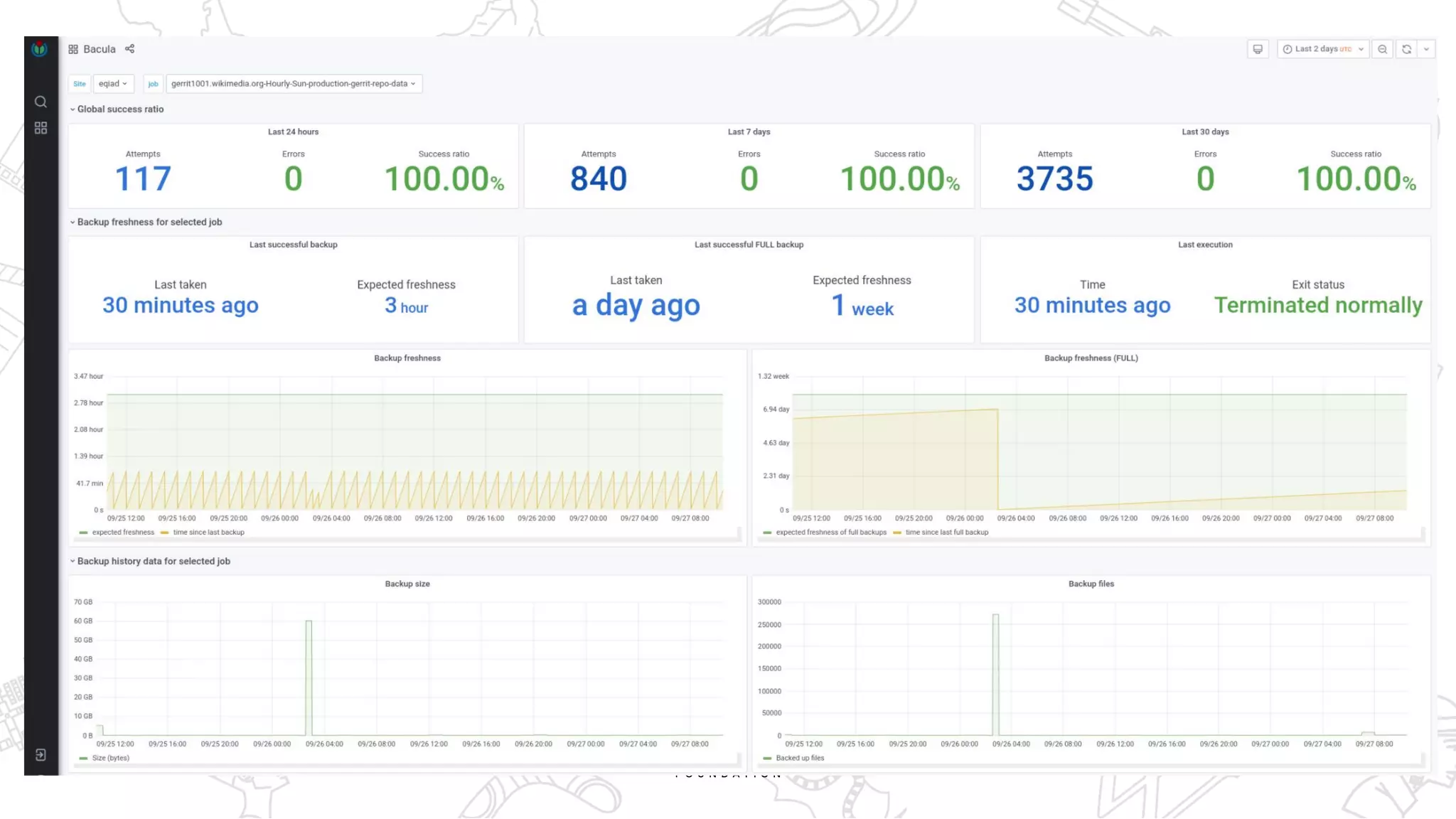Open the Last 2 days time picker
This screenshot has width=1456, height=819.
click(x=1322, y=49)
